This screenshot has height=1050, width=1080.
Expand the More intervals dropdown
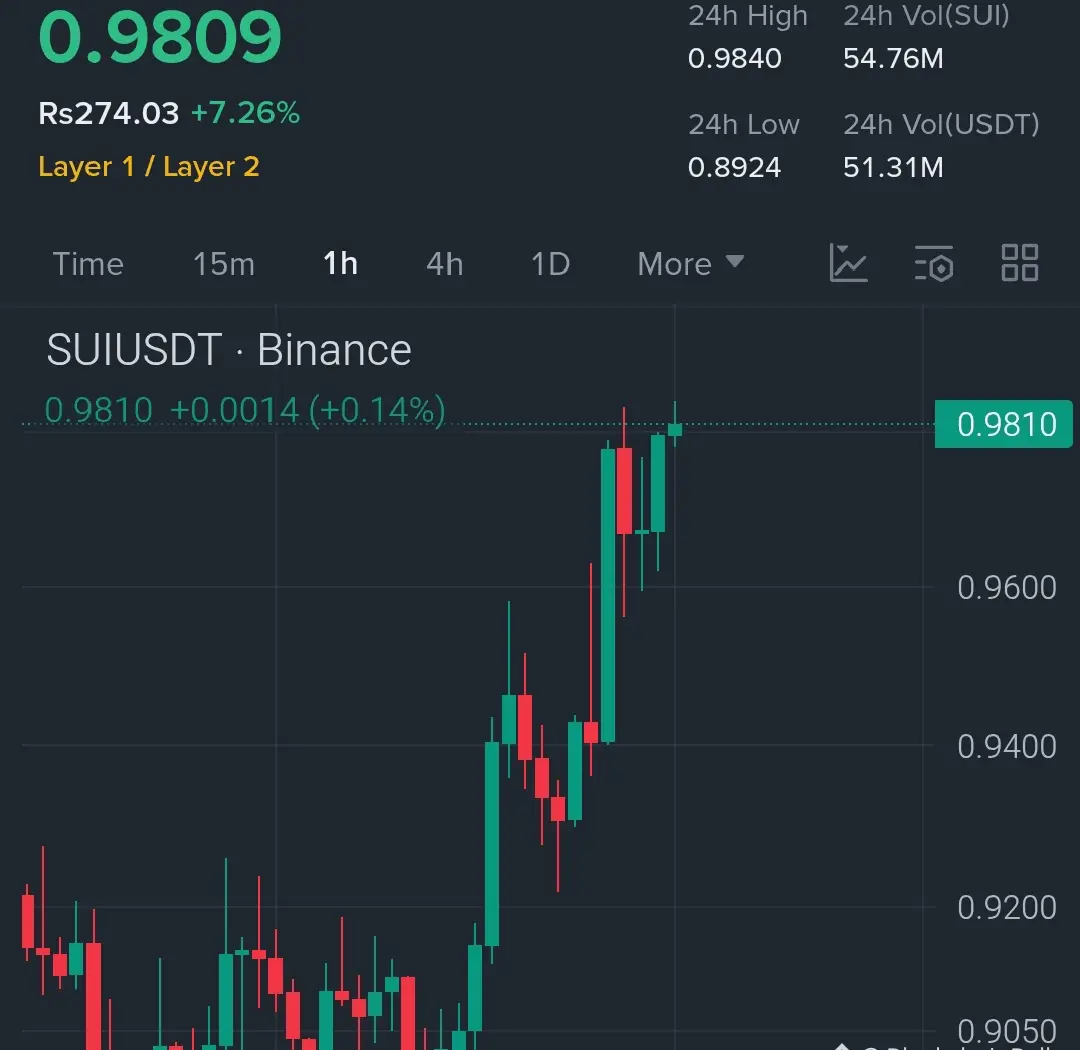coord(690,264)
